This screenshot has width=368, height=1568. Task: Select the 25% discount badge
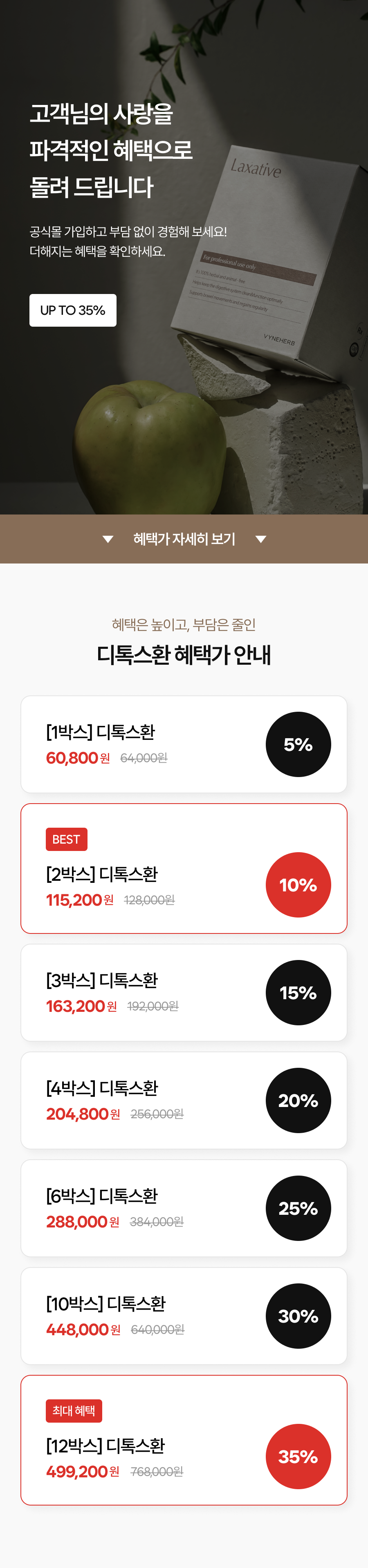[x=298, y=1208]
